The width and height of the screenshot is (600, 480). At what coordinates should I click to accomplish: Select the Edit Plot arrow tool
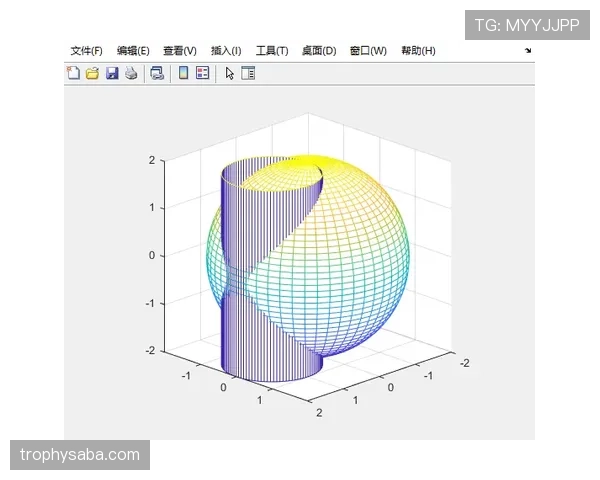pos(229,73)
